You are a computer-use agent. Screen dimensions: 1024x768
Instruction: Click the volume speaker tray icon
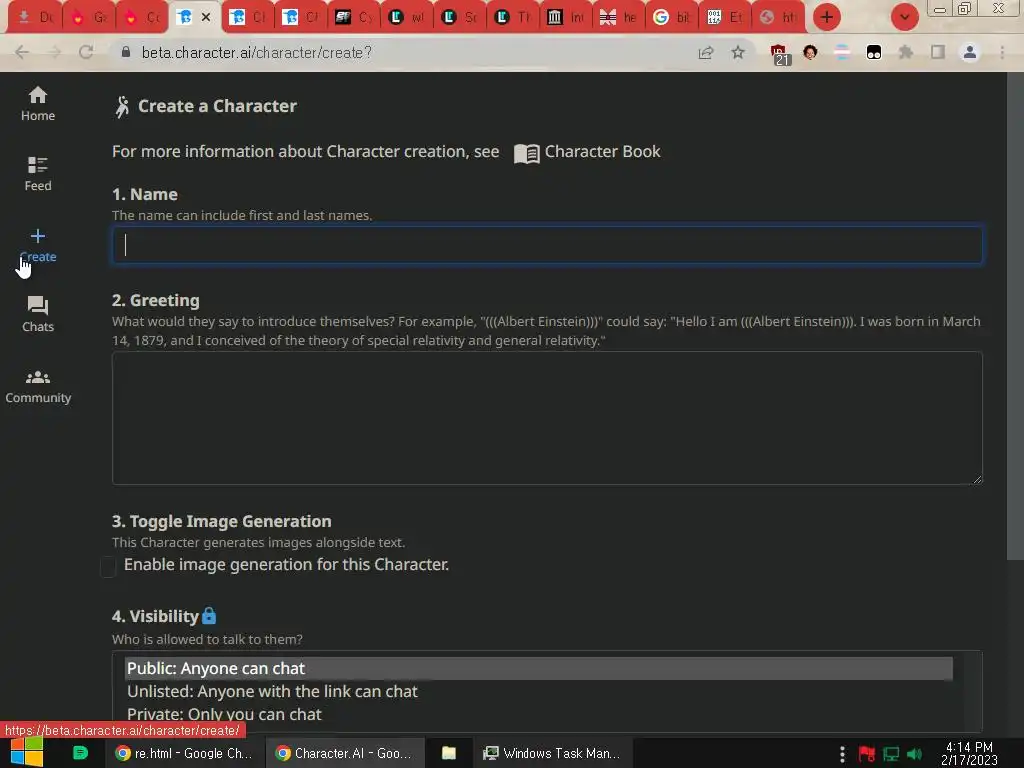(x=914, y=754)
